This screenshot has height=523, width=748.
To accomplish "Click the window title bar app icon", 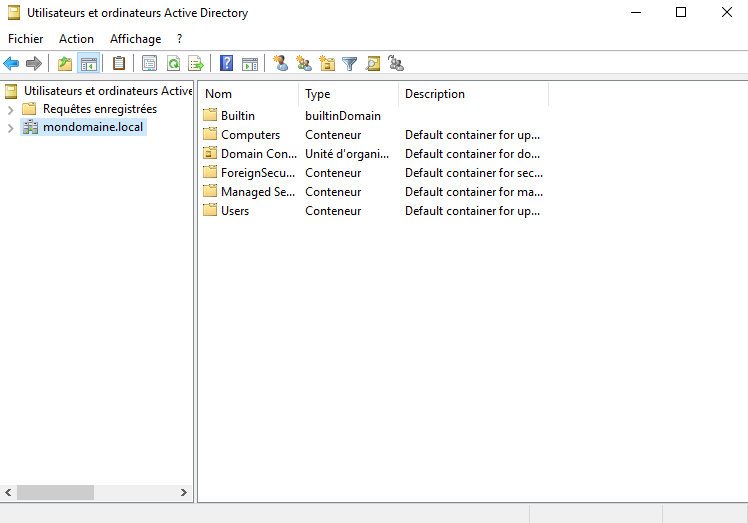I will pos(14,12).
